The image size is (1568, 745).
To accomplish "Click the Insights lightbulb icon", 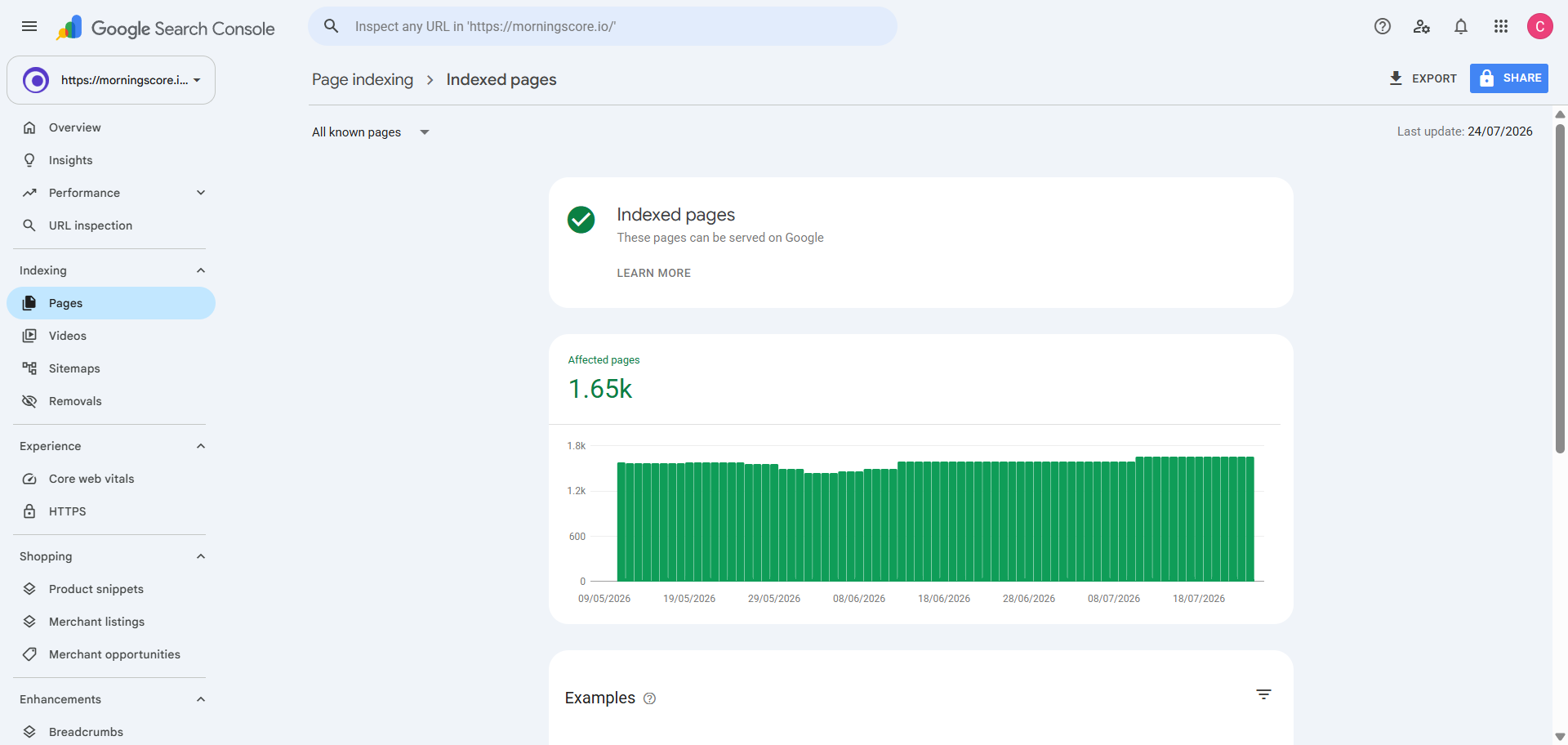I will click(x=29, y=160).
